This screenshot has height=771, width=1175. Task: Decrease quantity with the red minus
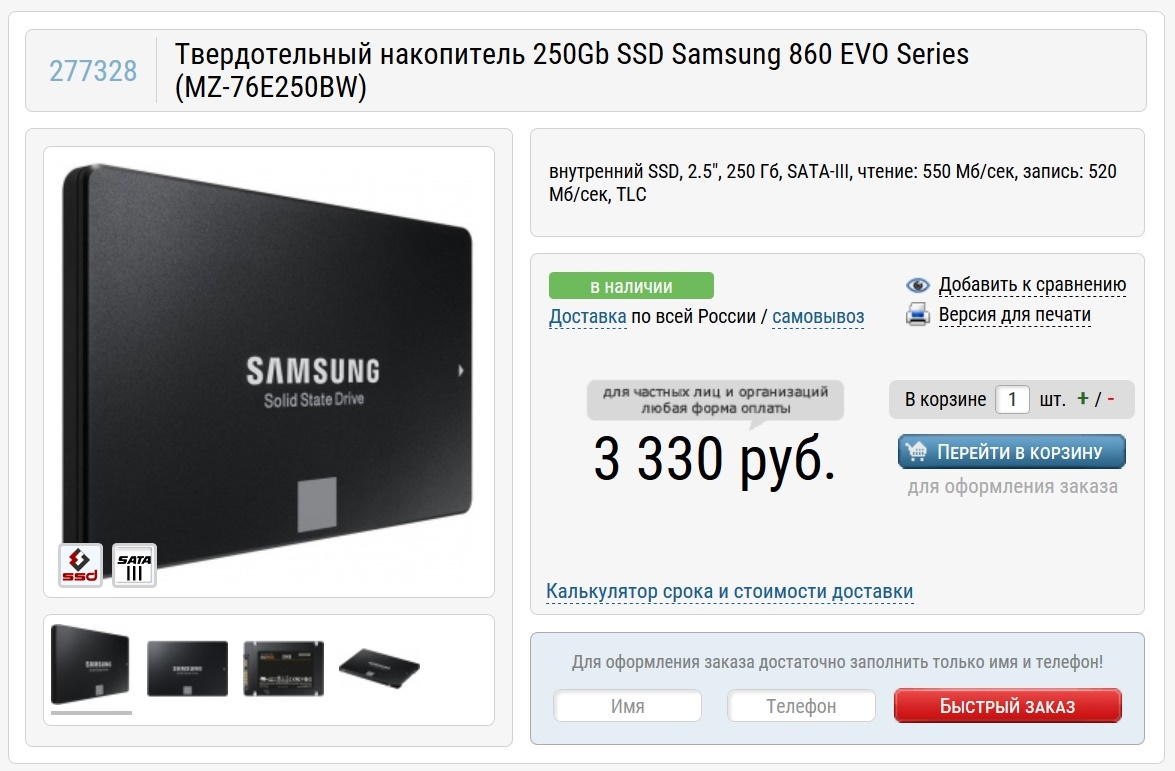pos(1111,399)
